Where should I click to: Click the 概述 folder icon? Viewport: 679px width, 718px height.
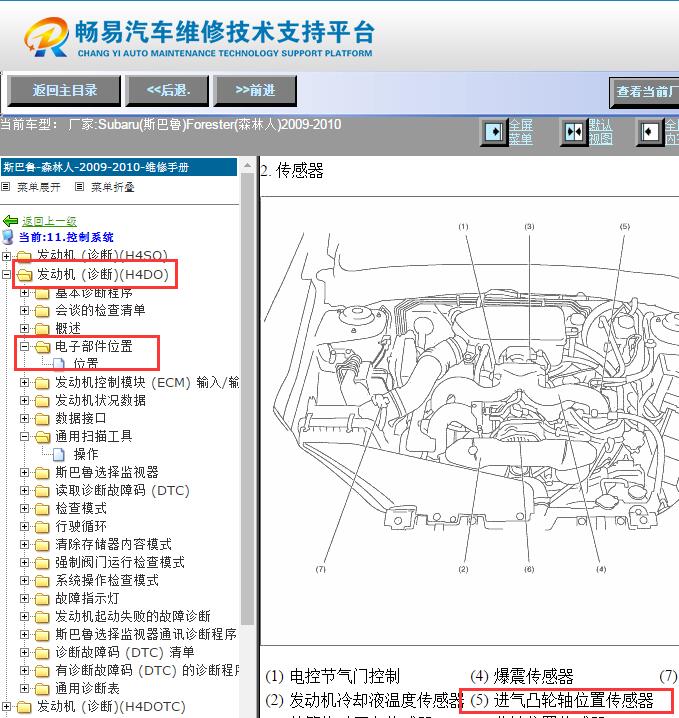point(43,329)
